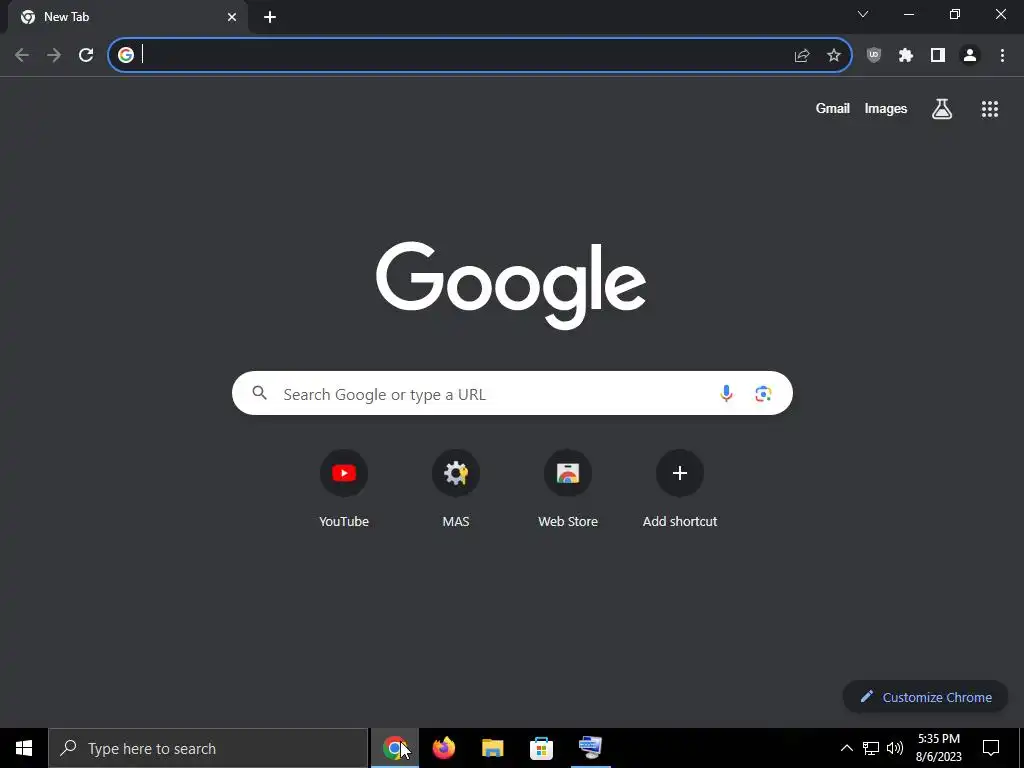This screenshot has height=768, width=1024.
Task: Open the uBlock Origin extension icon
Action: [874, 56]
